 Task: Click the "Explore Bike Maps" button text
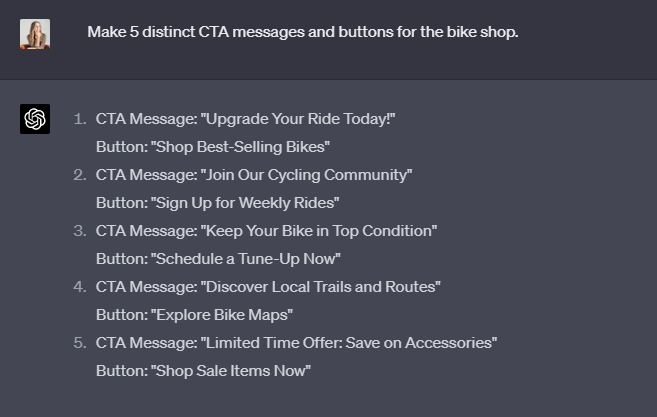pos(194,315)
